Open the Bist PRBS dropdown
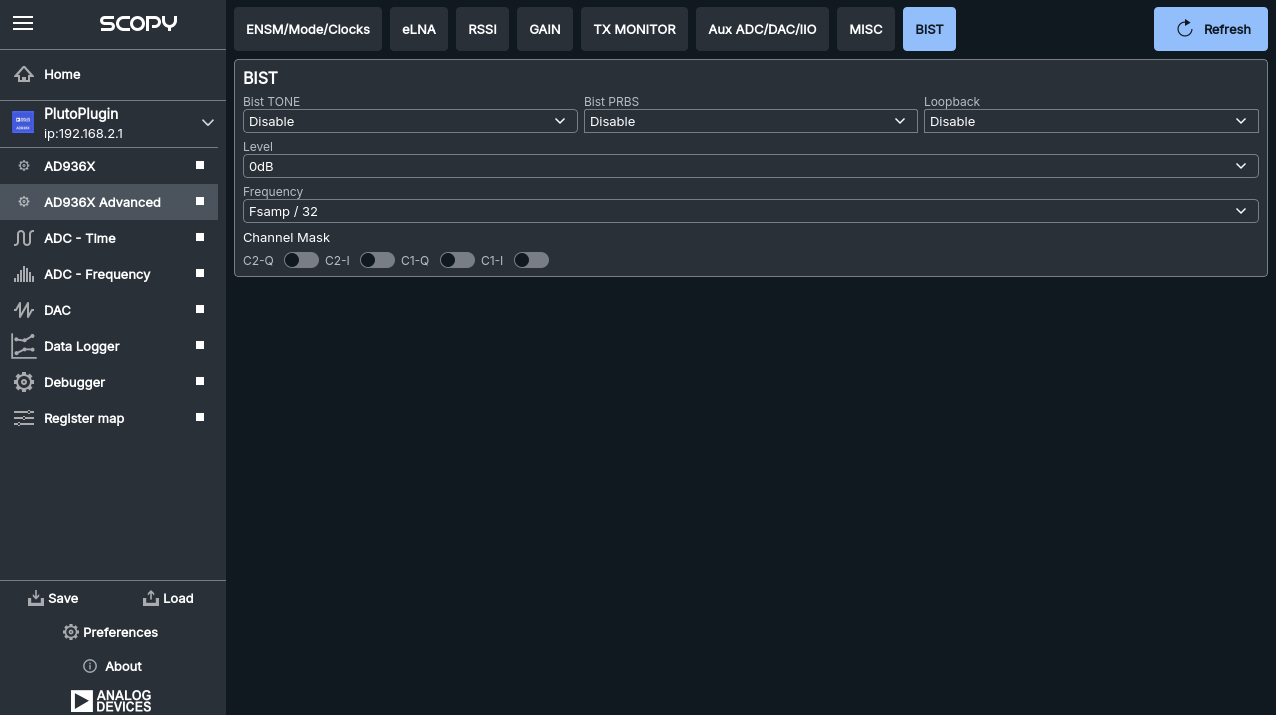 tap(751, 121)
